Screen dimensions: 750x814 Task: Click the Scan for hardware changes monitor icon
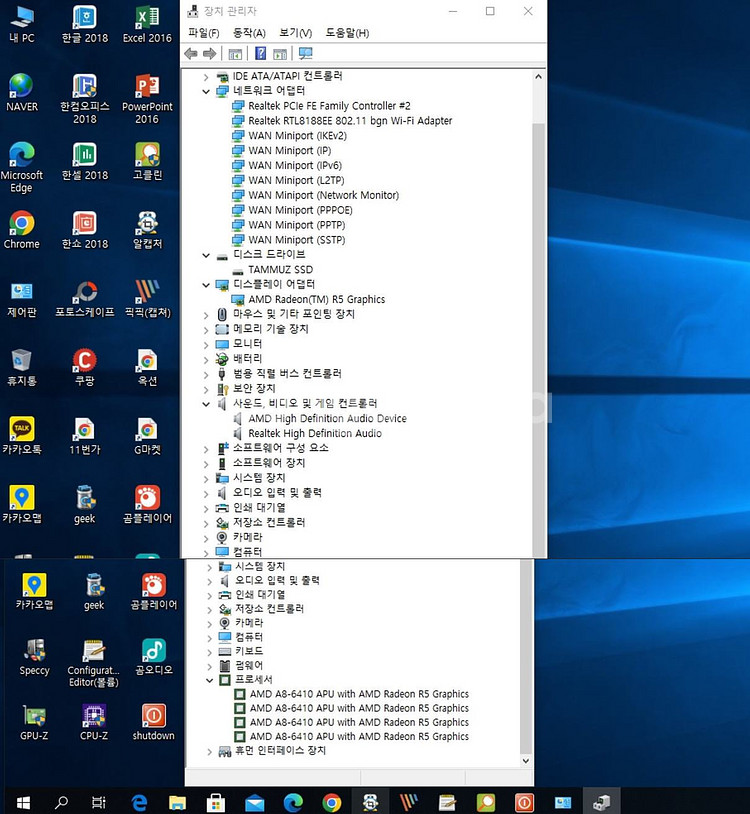pos(306,53)
